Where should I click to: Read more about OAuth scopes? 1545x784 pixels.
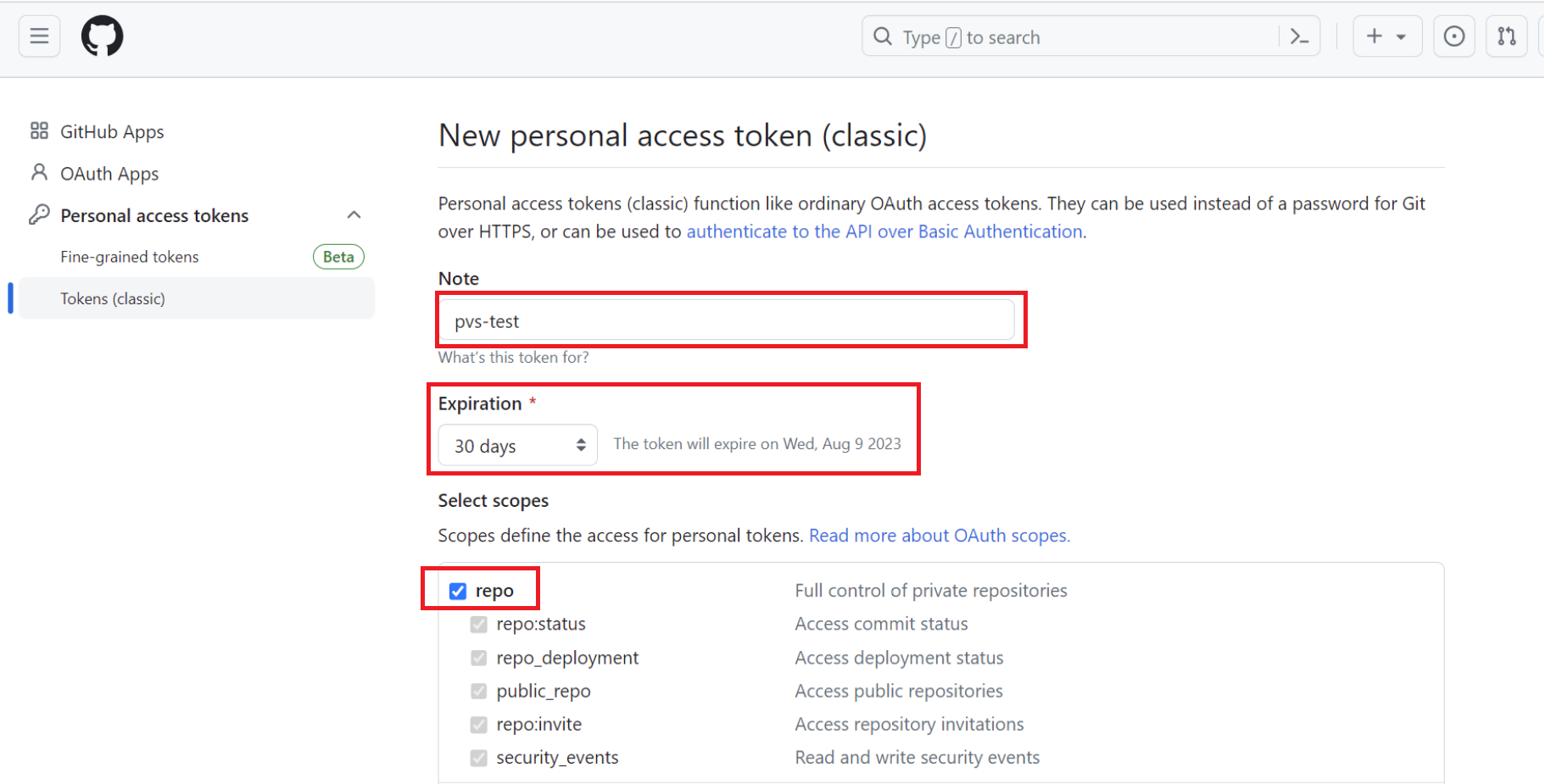click(939, 535)
